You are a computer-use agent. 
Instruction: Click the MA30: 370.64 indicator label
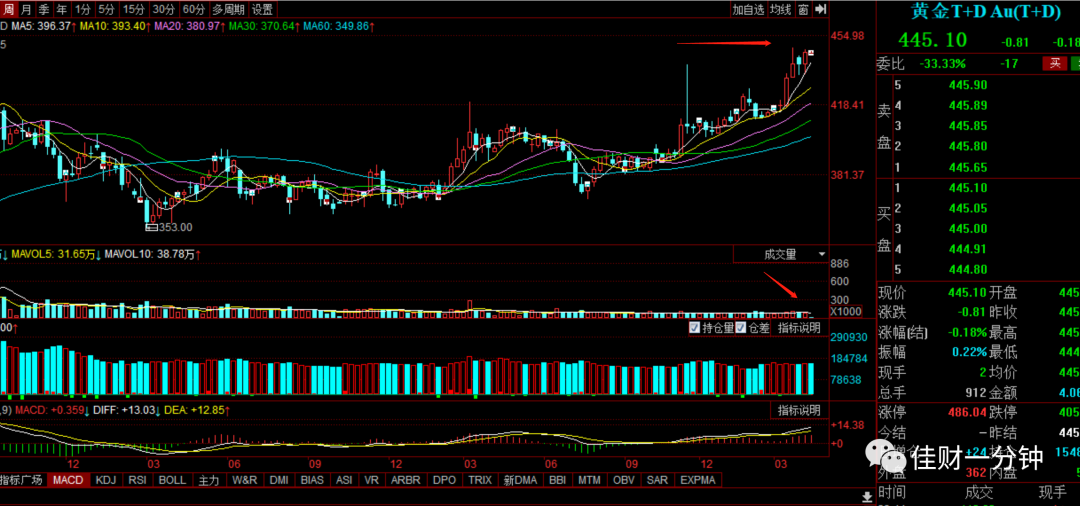[x=263, y=26]
